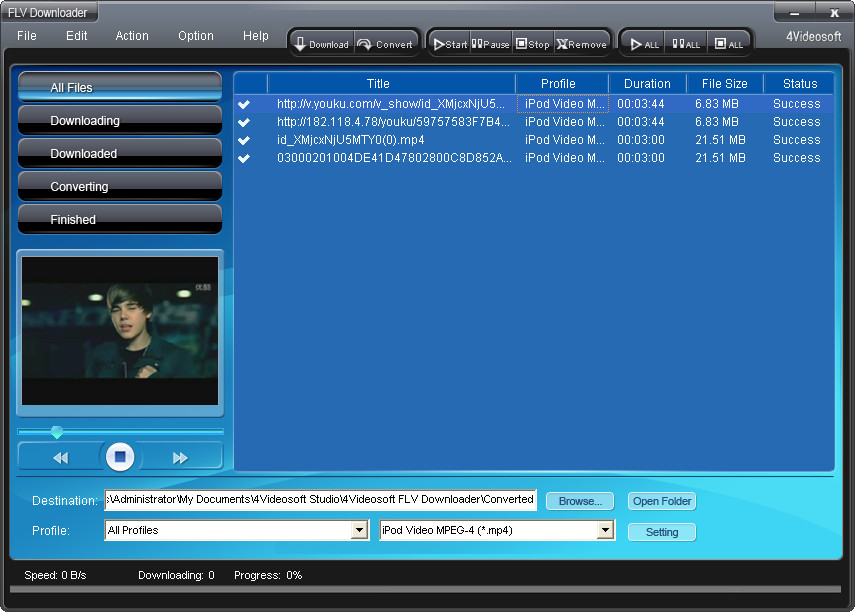Select the http://v.youku.com/v_show row title
Image resolution: width=855 pixels, height=612 pixels.
tap(391, 104)
